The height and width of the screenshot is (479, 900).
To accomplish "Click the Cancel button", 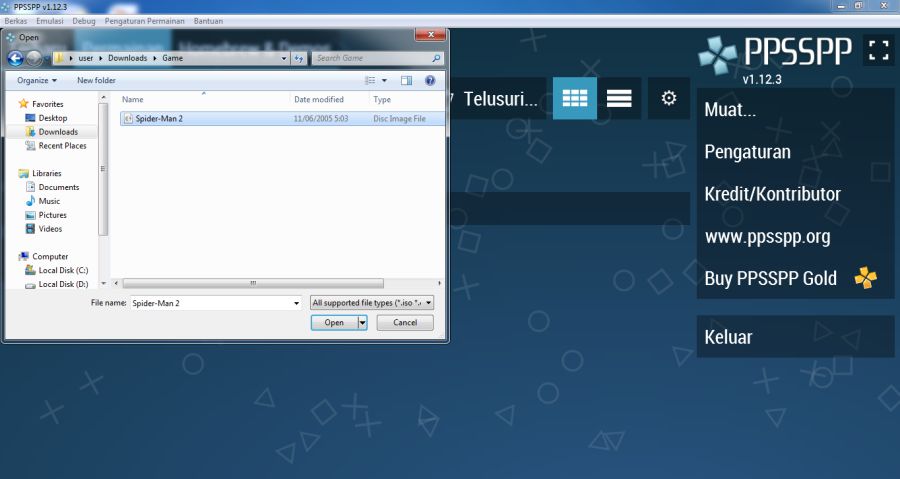I will coord(405,322).
